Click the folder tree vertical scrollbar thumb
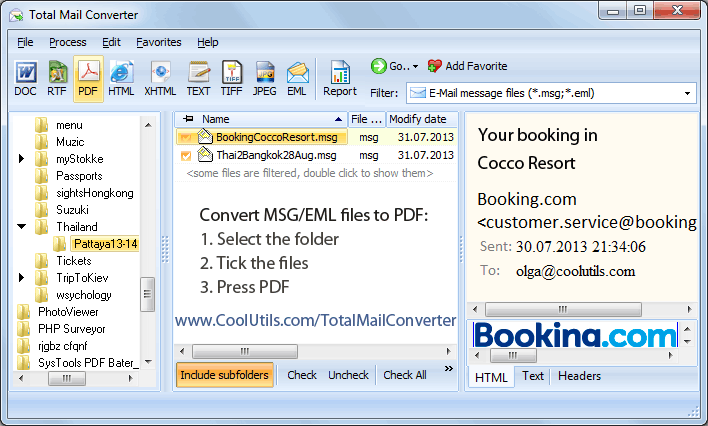Screen dimensions: 708x426 tap(147, 294)
